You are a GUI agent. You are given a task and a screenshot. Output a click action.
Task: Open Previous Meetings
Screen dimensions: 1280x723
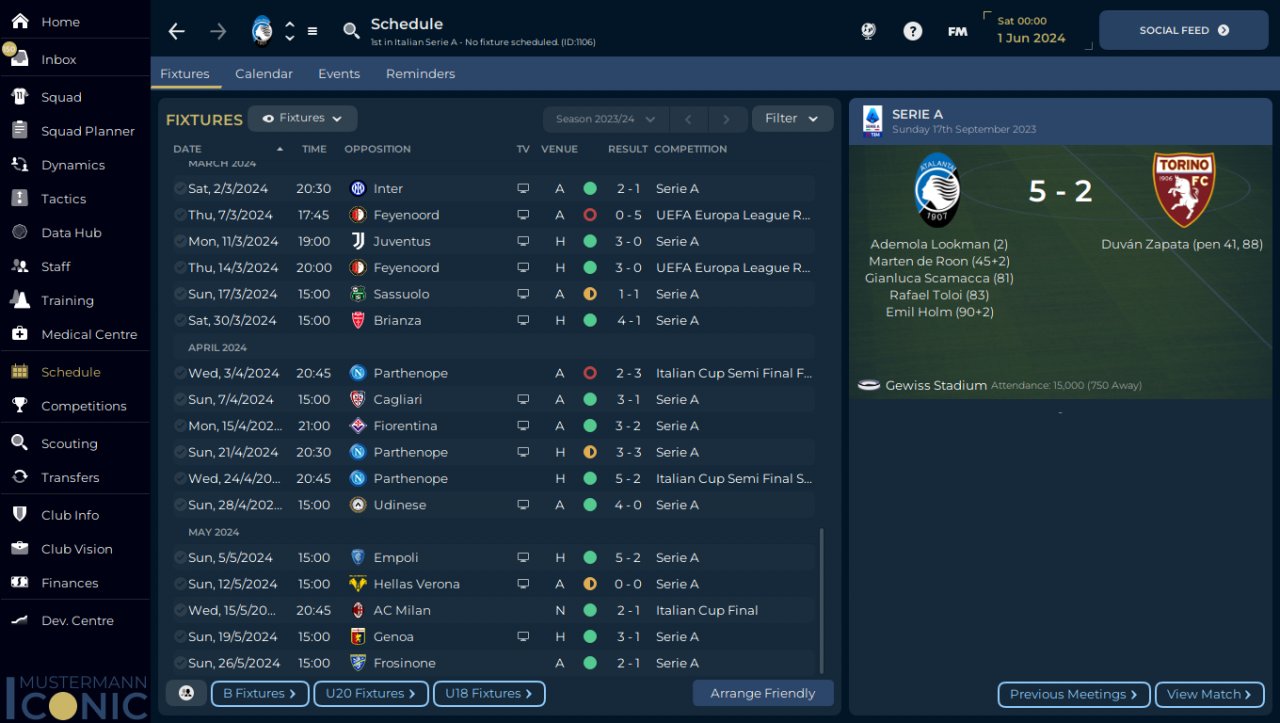click(1073, 694)
